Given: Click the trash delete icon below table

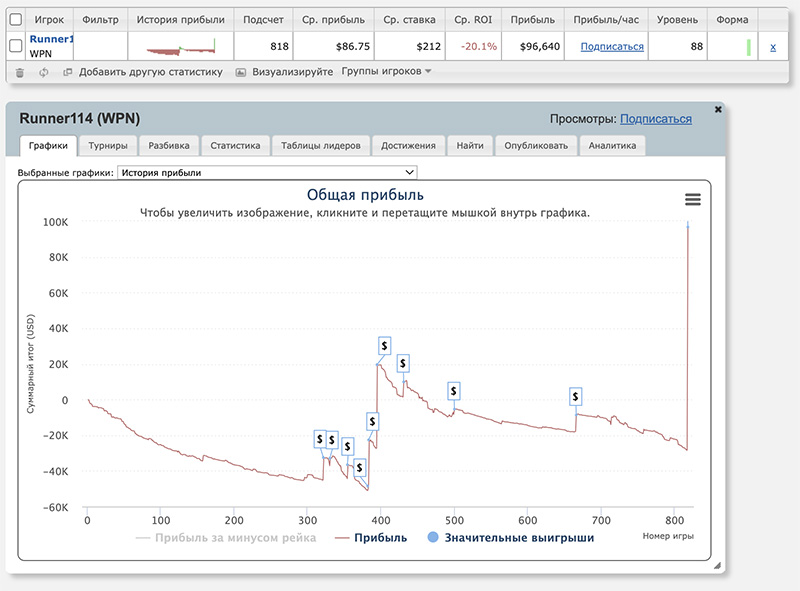Looking at the screenshot, I should point(19,72).
